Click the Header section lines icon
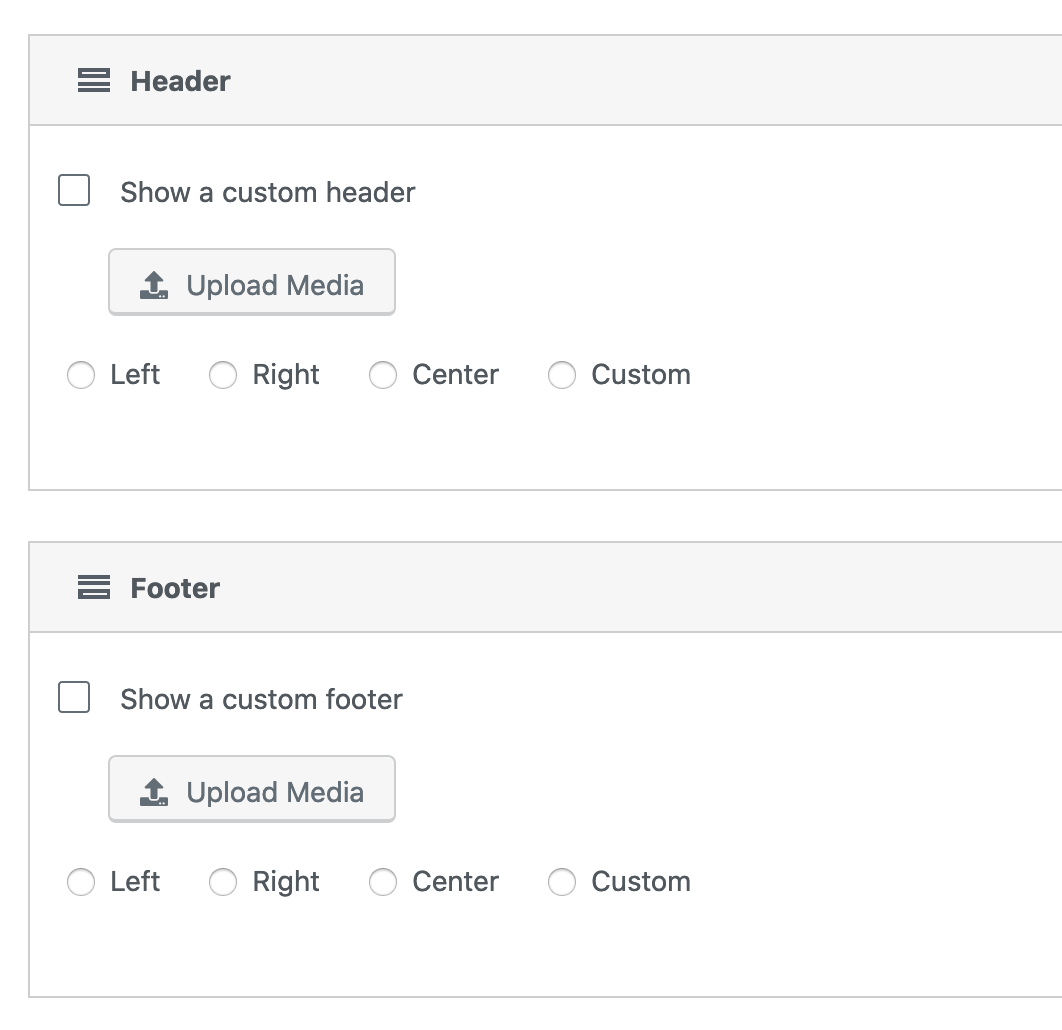This screenshot has height=1030, width=1062. click(94, 81)
